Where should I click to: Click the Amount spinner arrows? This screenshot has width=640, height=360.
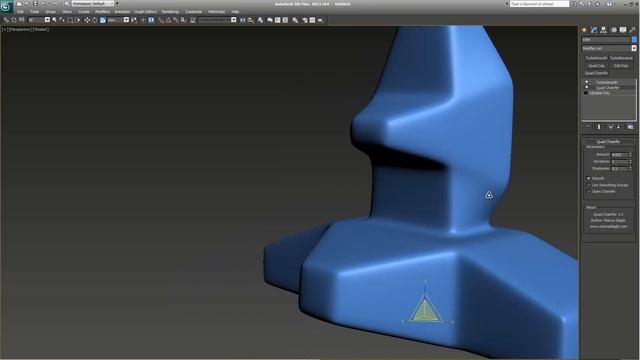click(x=630, y=155)
